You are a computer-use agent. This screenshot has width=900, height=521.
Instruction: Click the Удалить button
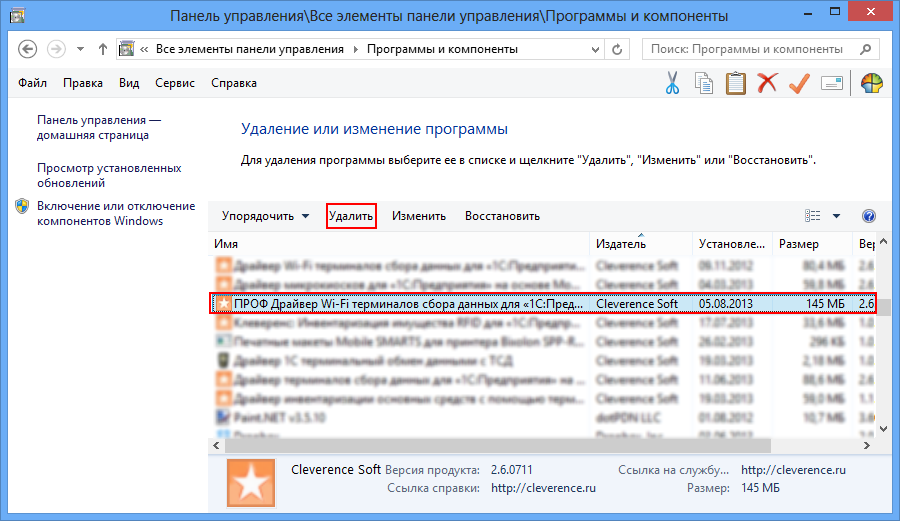click(351, 216)
